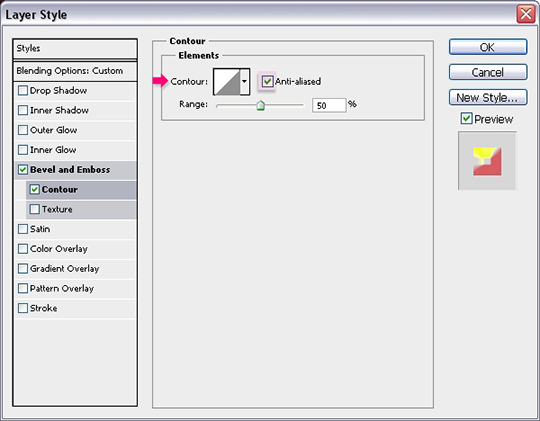Click the OK button
Image resolution: width=540 pixels, height=421 pixels.
(x=488, y=47)
